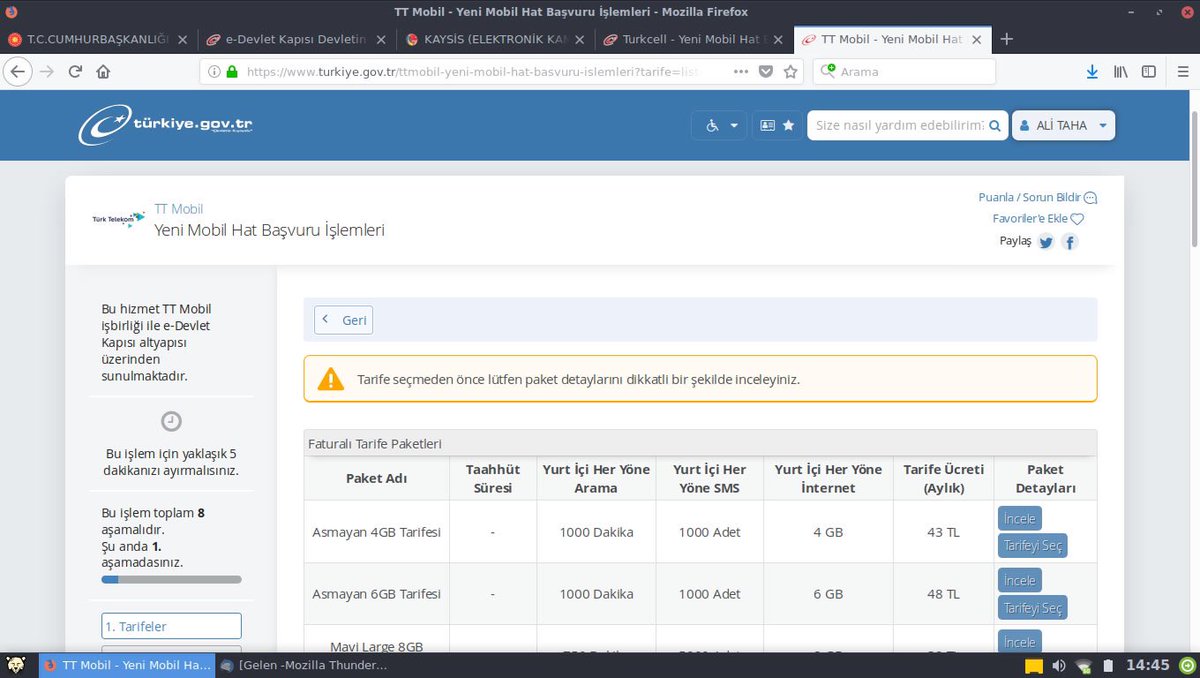Open page actions three-dot menu
The height and width of the screenshot is (678, 1200).
click(x=741, y=72)
